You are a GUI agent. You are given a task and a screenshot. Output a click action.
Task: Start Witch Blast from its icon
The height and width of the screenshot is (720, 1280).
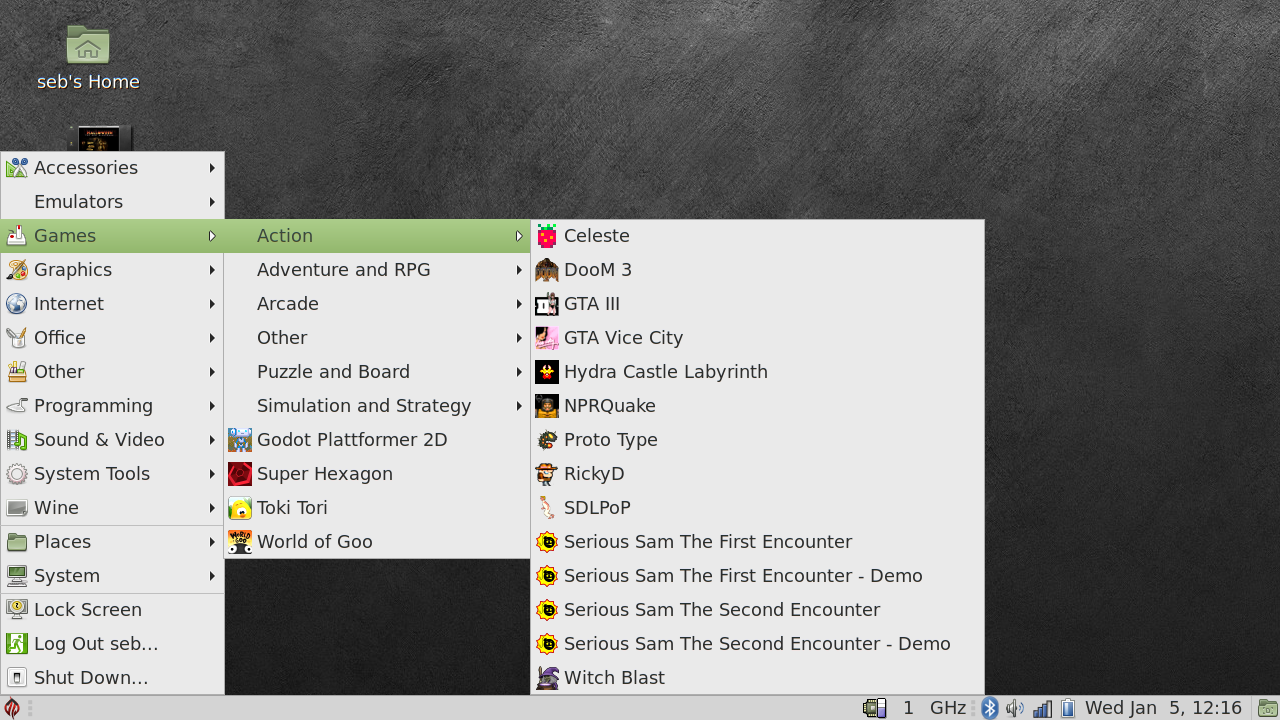[x=547, y=678]
